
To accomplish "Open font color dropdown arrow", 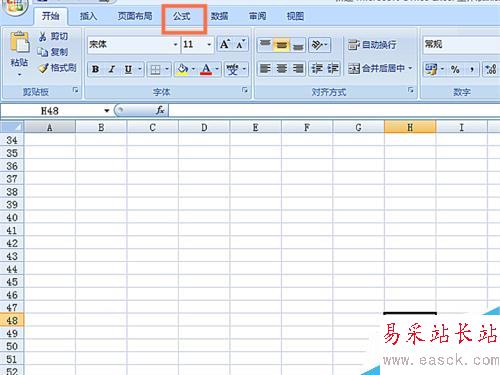I will [217, 70].
